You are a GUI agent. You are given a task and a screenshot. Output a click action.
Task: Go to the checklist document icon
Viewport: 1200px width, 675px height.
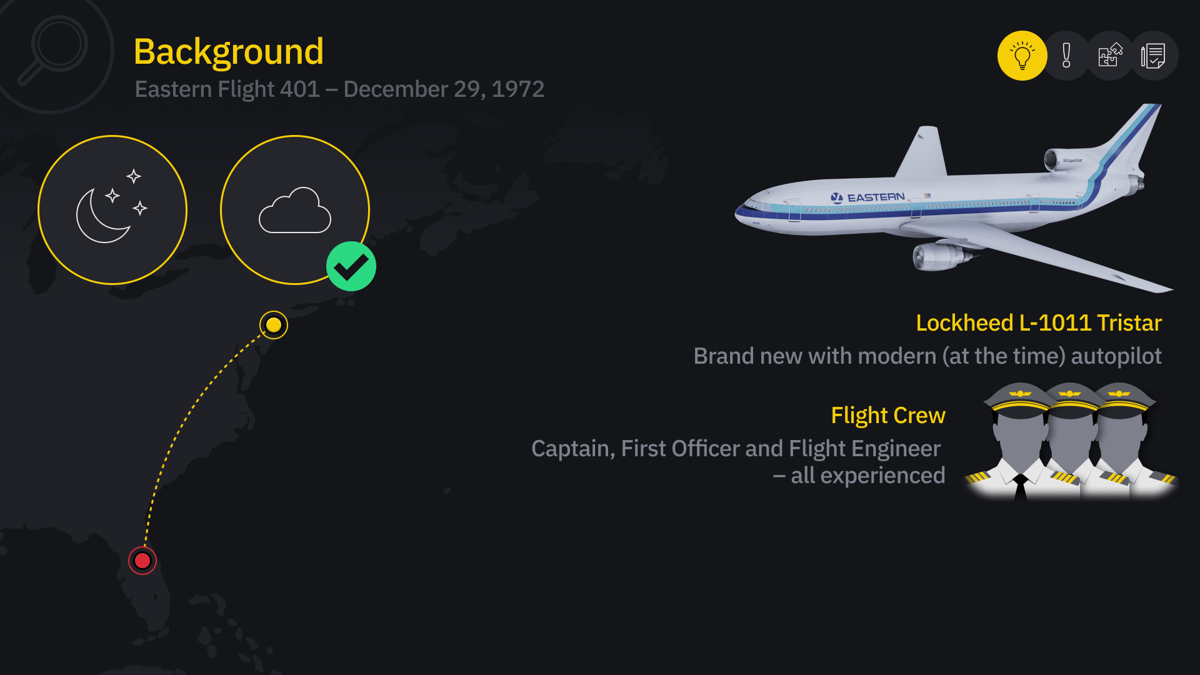point(1154,56)
